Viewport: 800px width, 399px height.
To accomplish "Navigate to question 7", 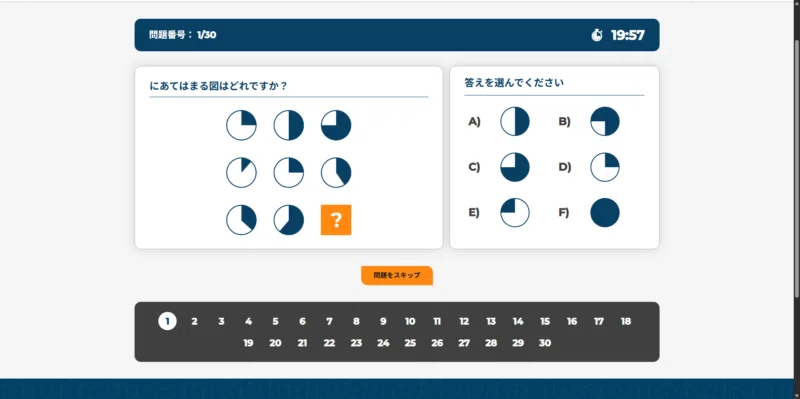I will (x=330, y=321).
